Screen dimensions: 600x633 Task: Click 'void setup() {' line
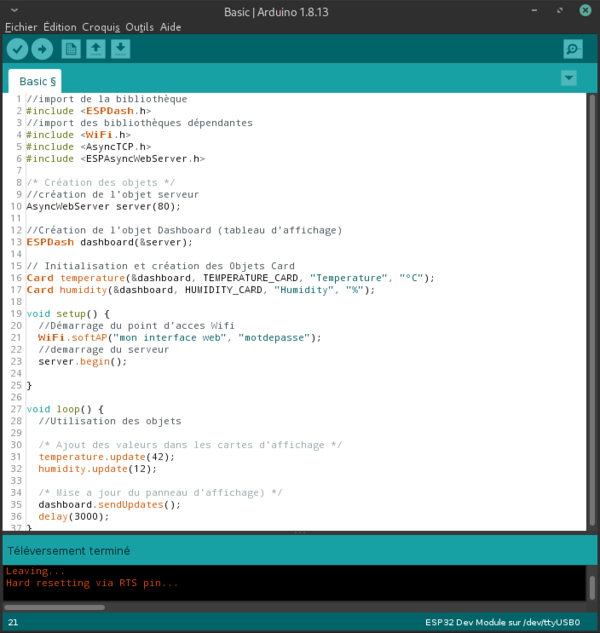click(x=68, y=314)
